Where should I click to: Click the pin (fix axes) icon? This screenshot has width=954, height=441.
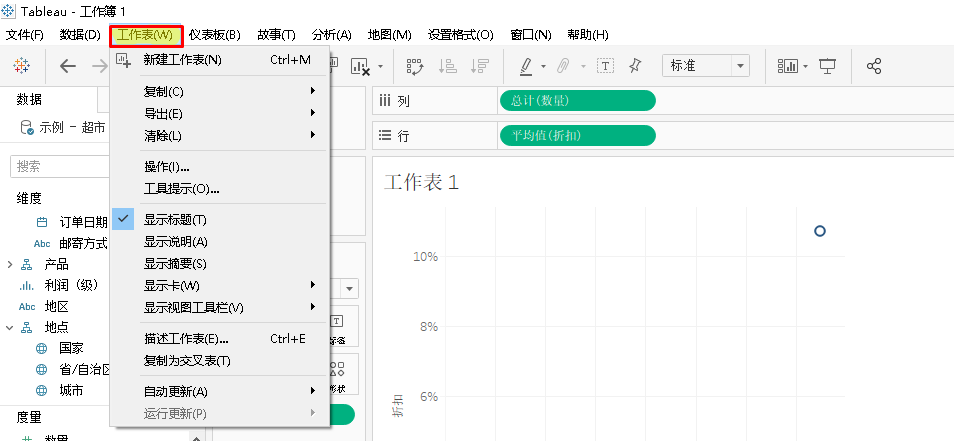click(634, 66)
